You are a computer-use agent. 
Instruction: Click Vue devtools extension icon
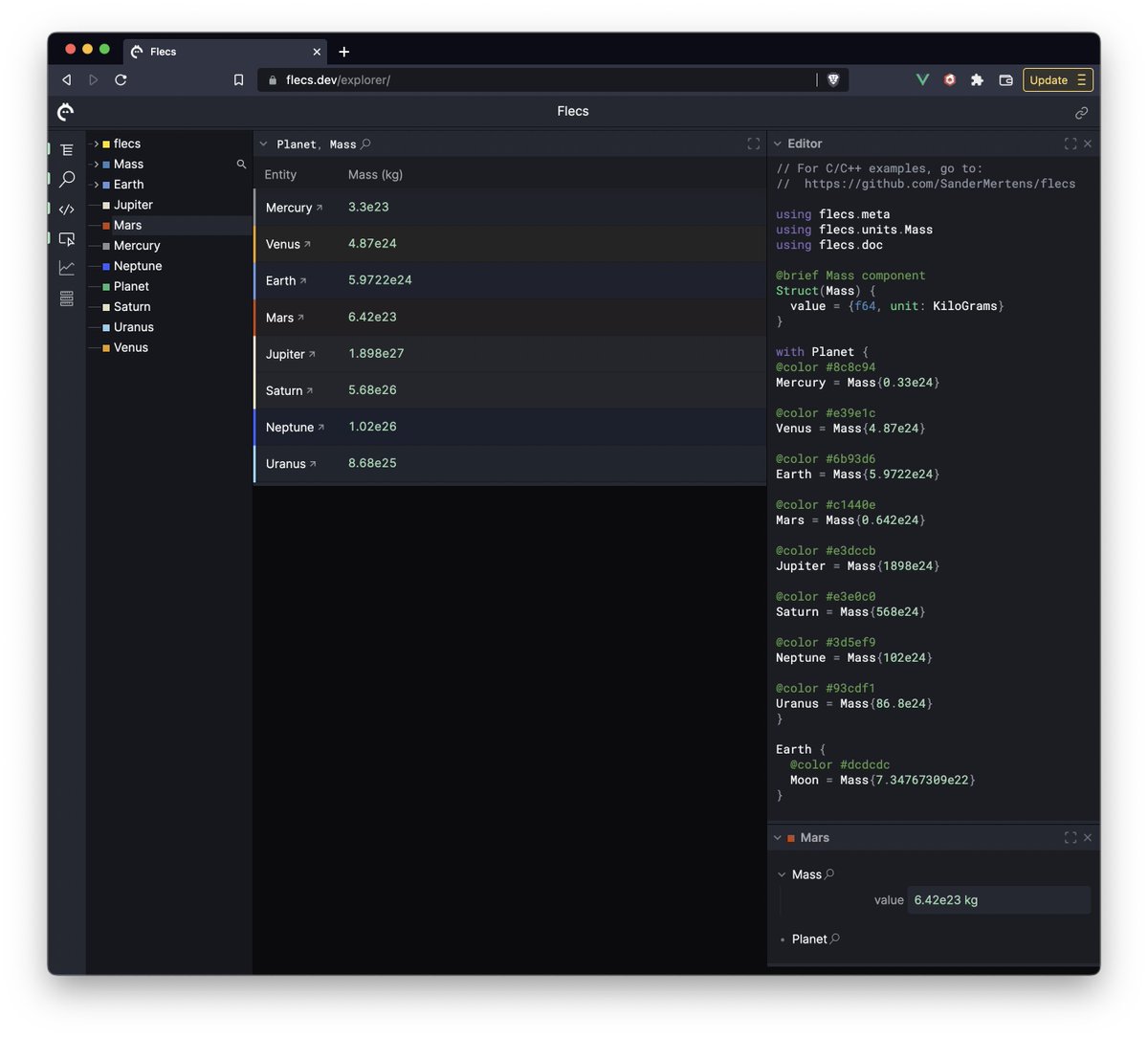tap(922, 79)
